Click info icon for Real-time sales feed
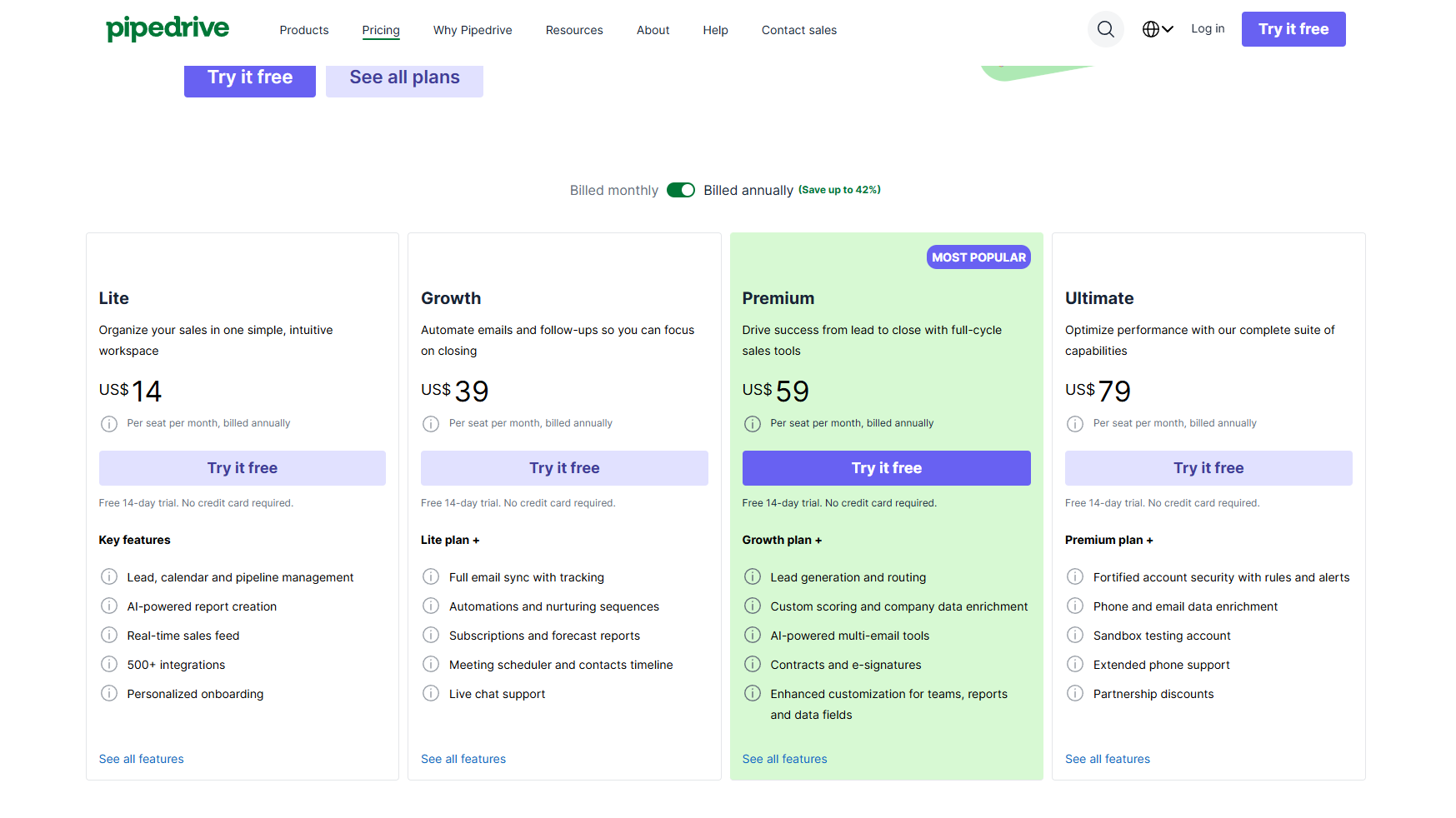This screenshot has height=818, width=1456. pos(109,635)
